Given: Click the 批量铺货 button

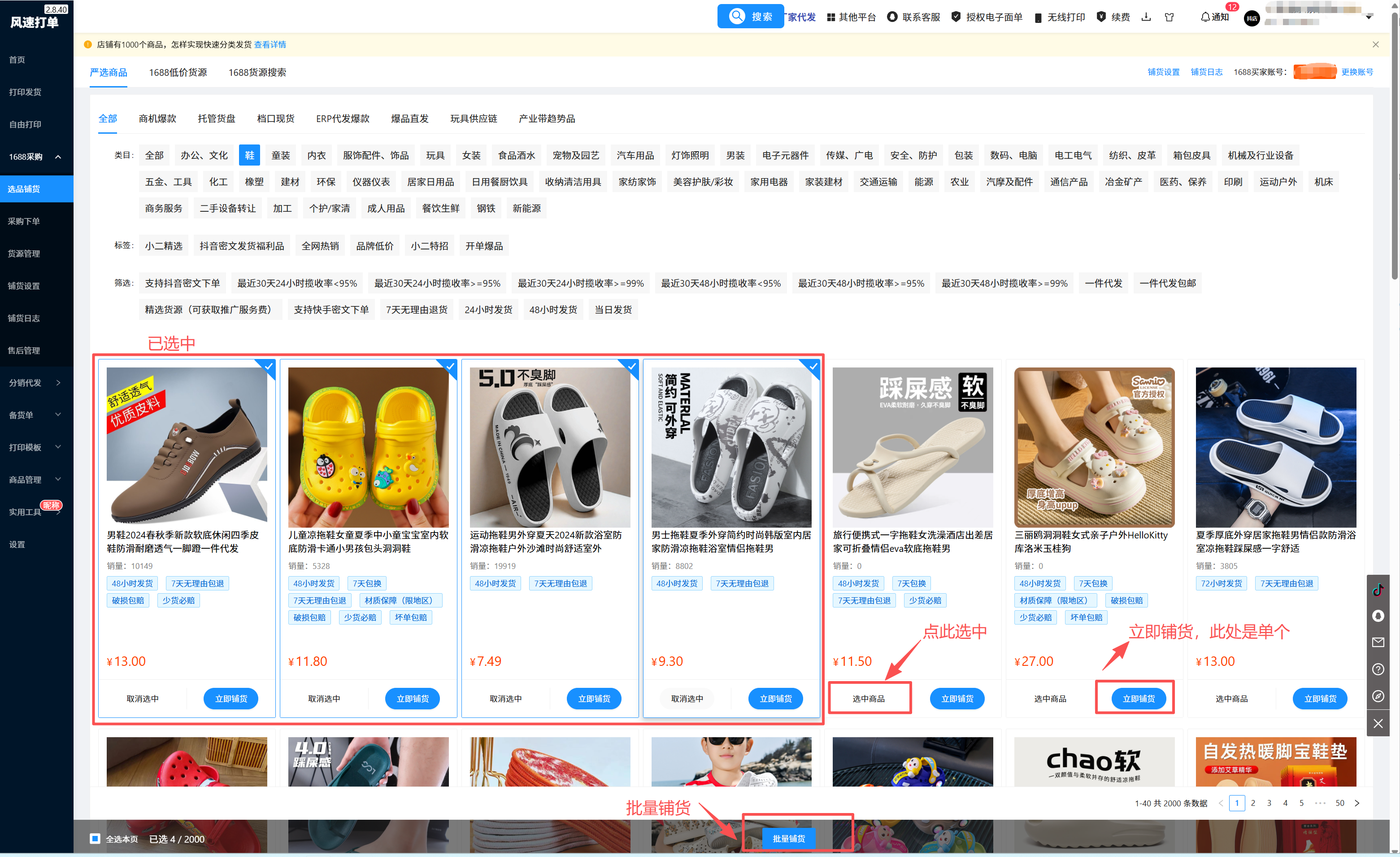Looking at the screenshot, I should point(789,839).
